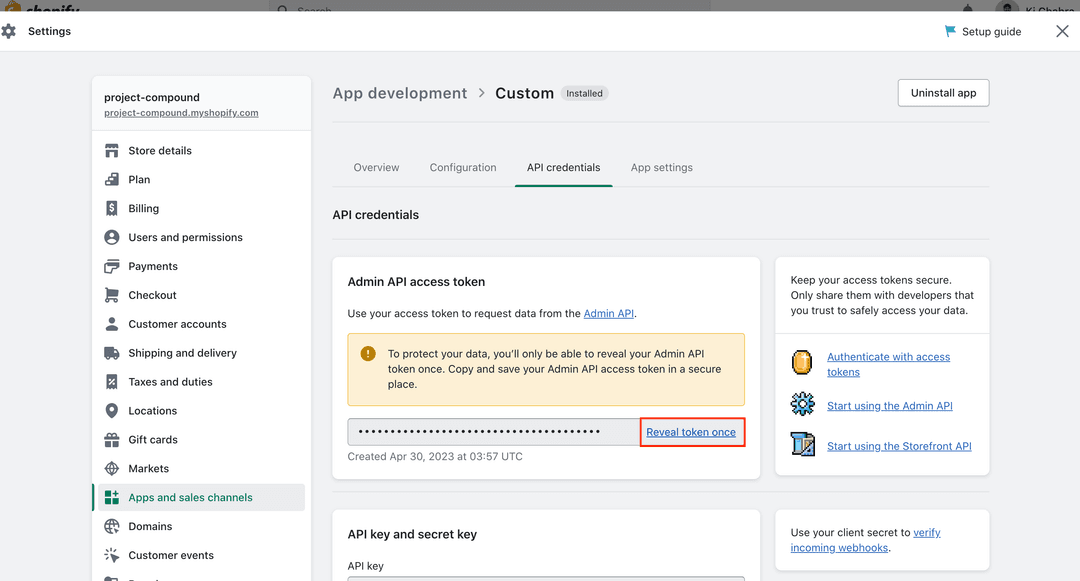Close the Settings panel
The height and width of the screenshot is (581, 1080).
1062,31
